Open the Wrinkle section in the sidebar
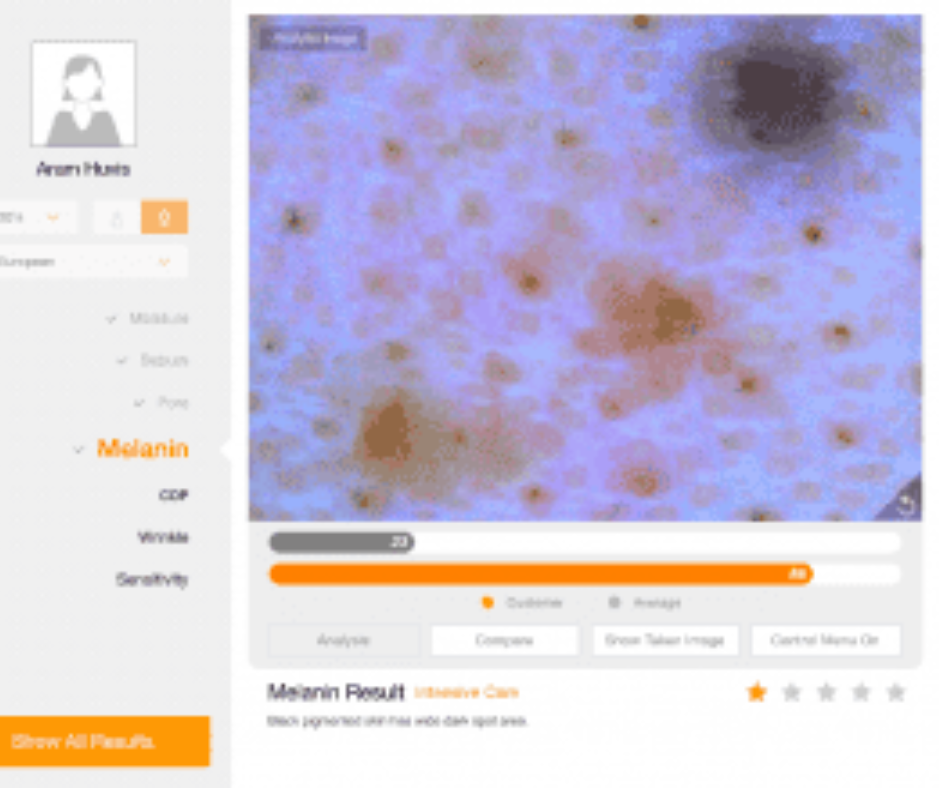The height and width of the screenshot is (788, 940). click(x=163, y=537)
